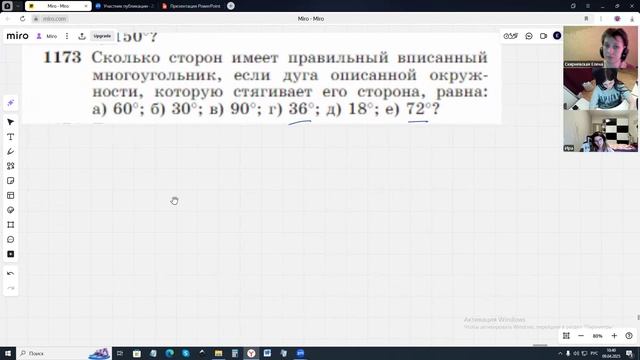Select the sticky note tool
The width and height of the screenshot is (640, 360).
click(11, 181)
